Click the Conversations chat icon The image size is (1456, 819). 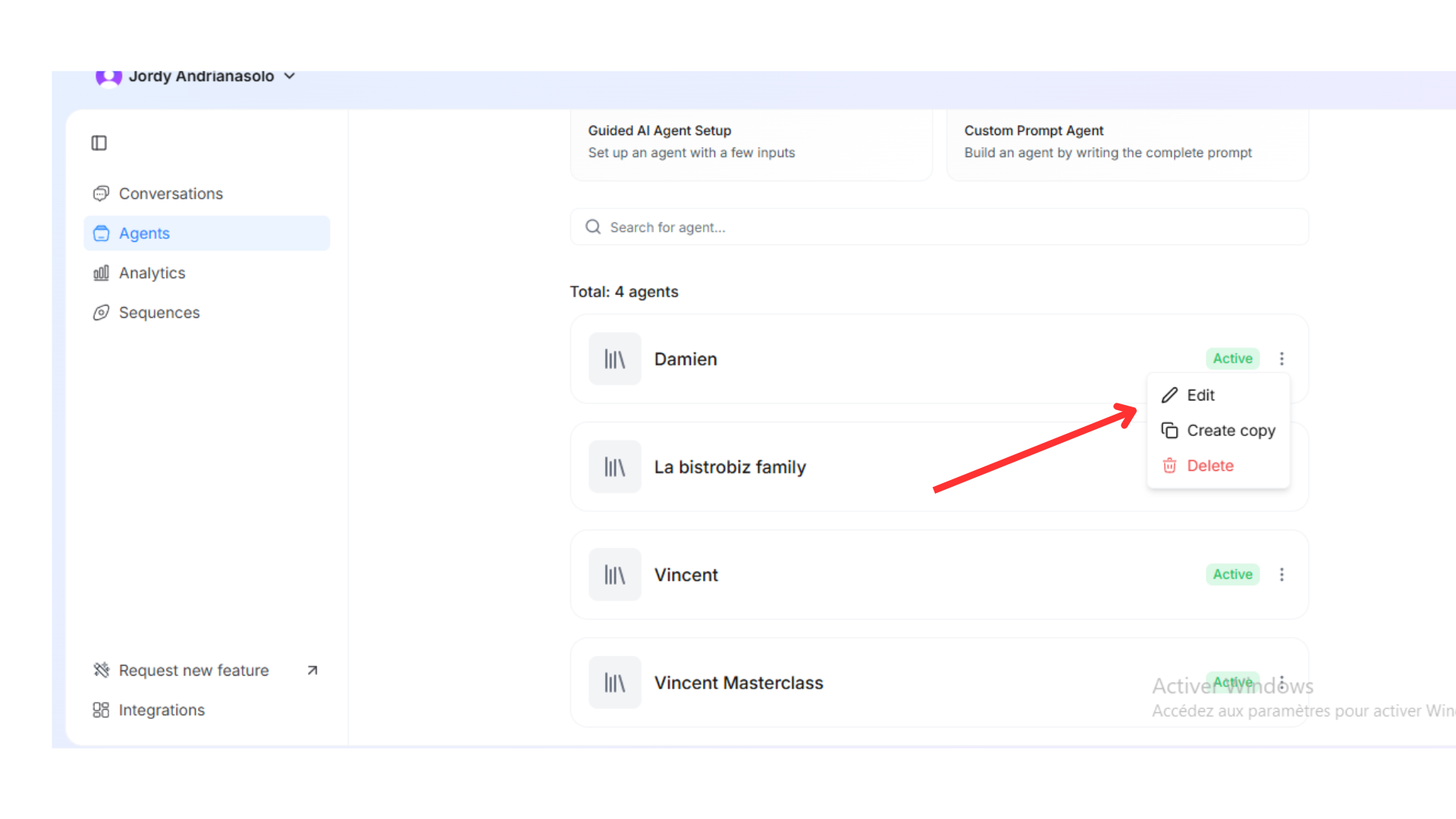[101, 194]
